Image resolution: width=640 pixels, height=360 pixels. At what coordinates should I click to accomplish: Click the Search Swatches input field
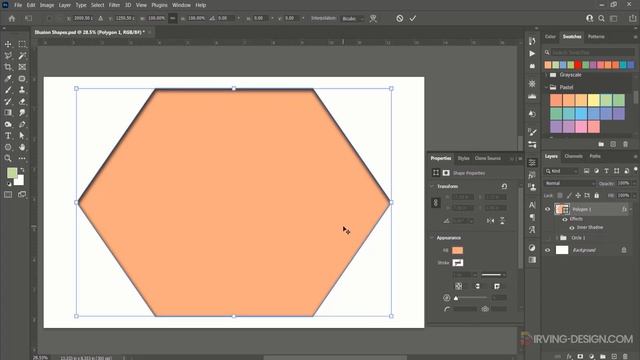click(x=593, y=52)
